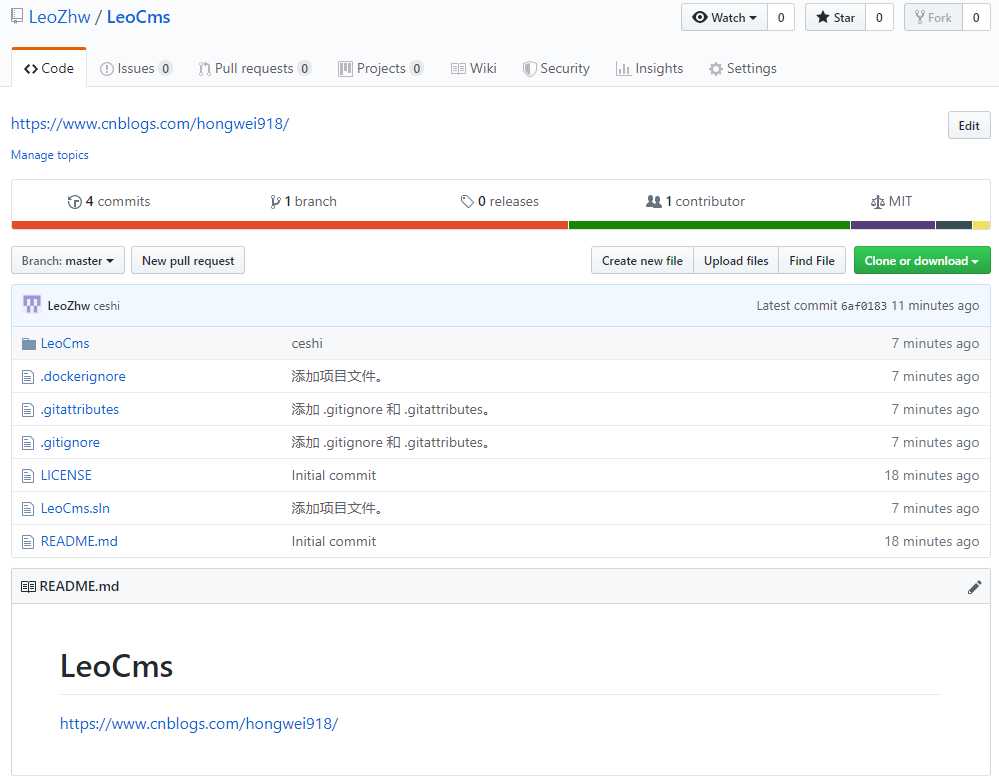Click the Fork button
999x784 pixels.
pos(933,18)
